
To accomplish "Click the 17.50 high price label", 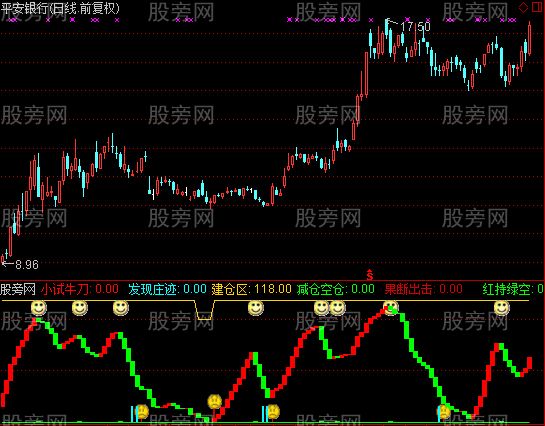I will [415, 27].
